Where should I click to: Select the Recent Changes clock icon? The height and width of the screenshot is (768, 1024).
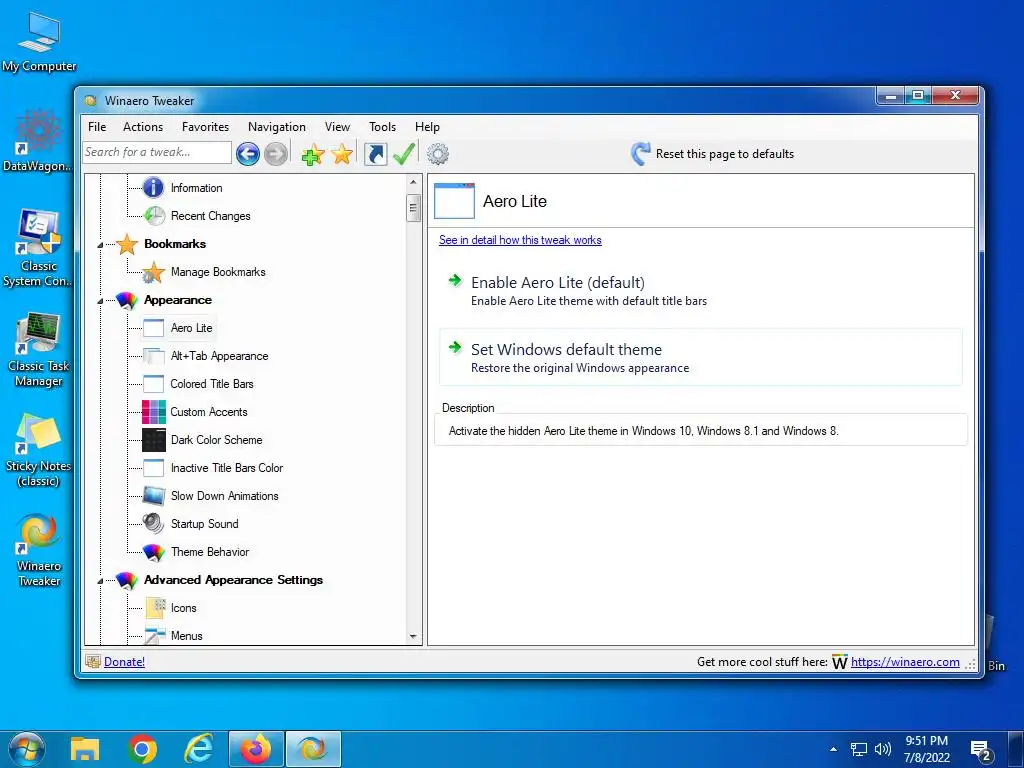[154, 216]
